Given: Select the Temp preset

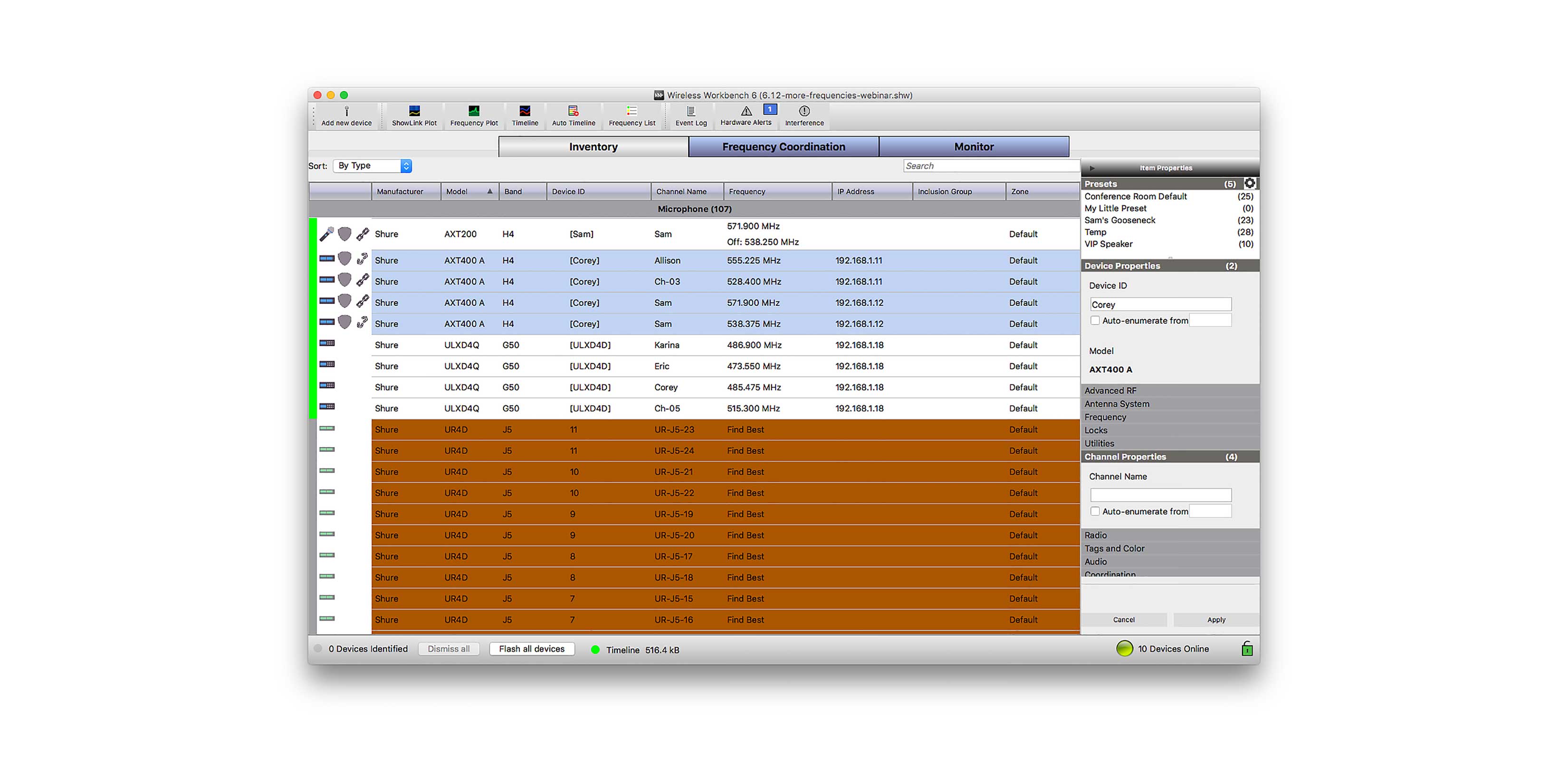Looking at the screenshot, I should tap(1169, 232).
